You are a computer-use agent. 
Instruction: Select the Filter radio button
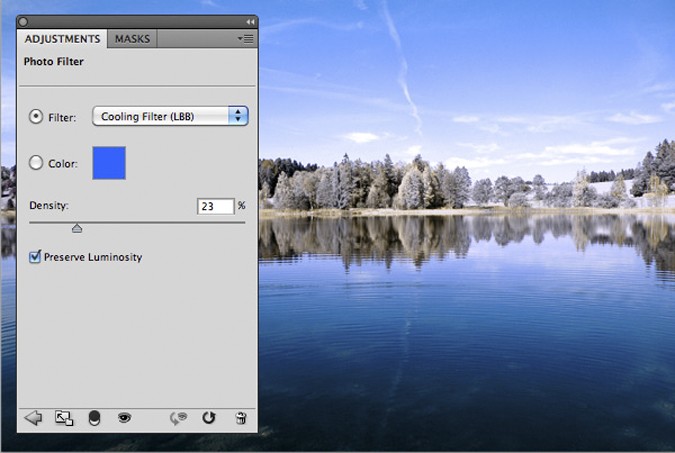point(36,116)
